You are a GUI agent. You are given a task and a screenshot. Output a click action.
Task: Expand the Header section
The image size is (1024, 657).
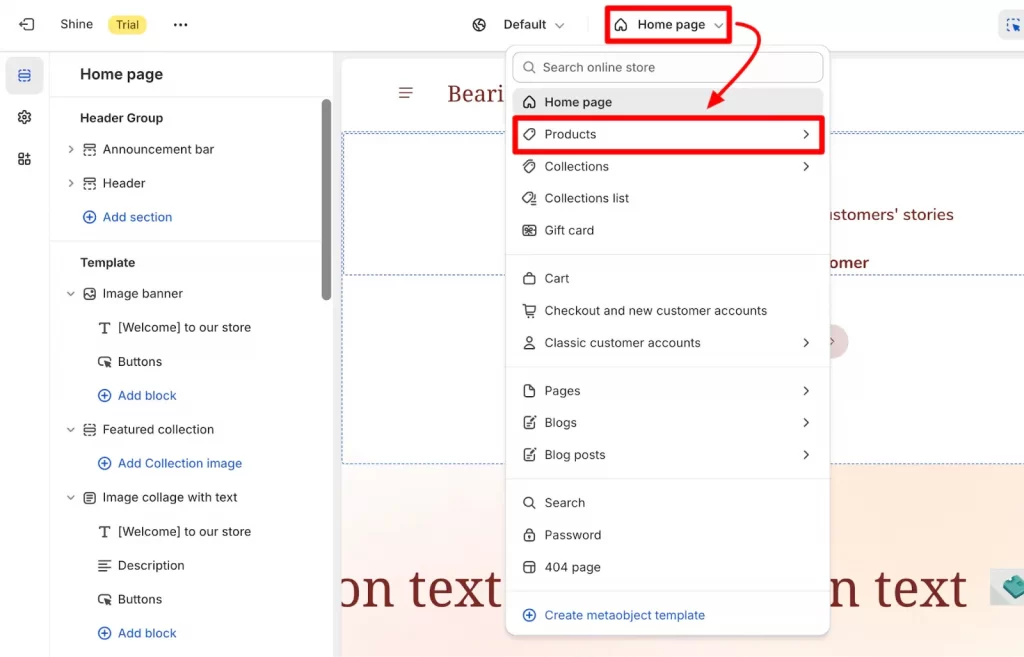tap(69, 183)
